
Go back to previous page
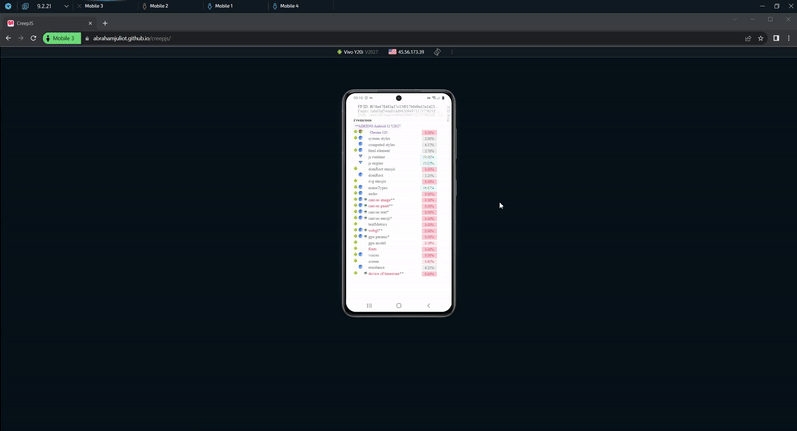click(8, 38)
